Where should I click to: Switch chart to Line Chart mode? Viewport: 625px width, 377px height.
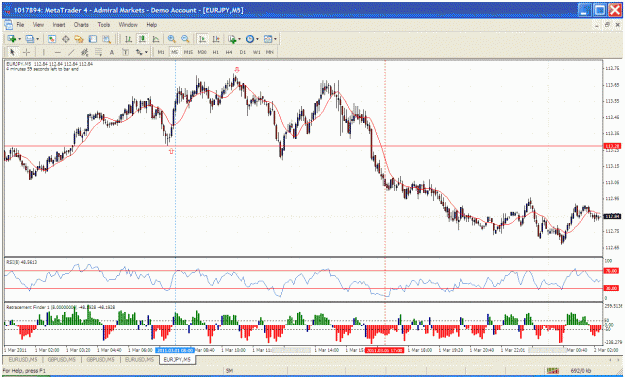pos(156,39)
